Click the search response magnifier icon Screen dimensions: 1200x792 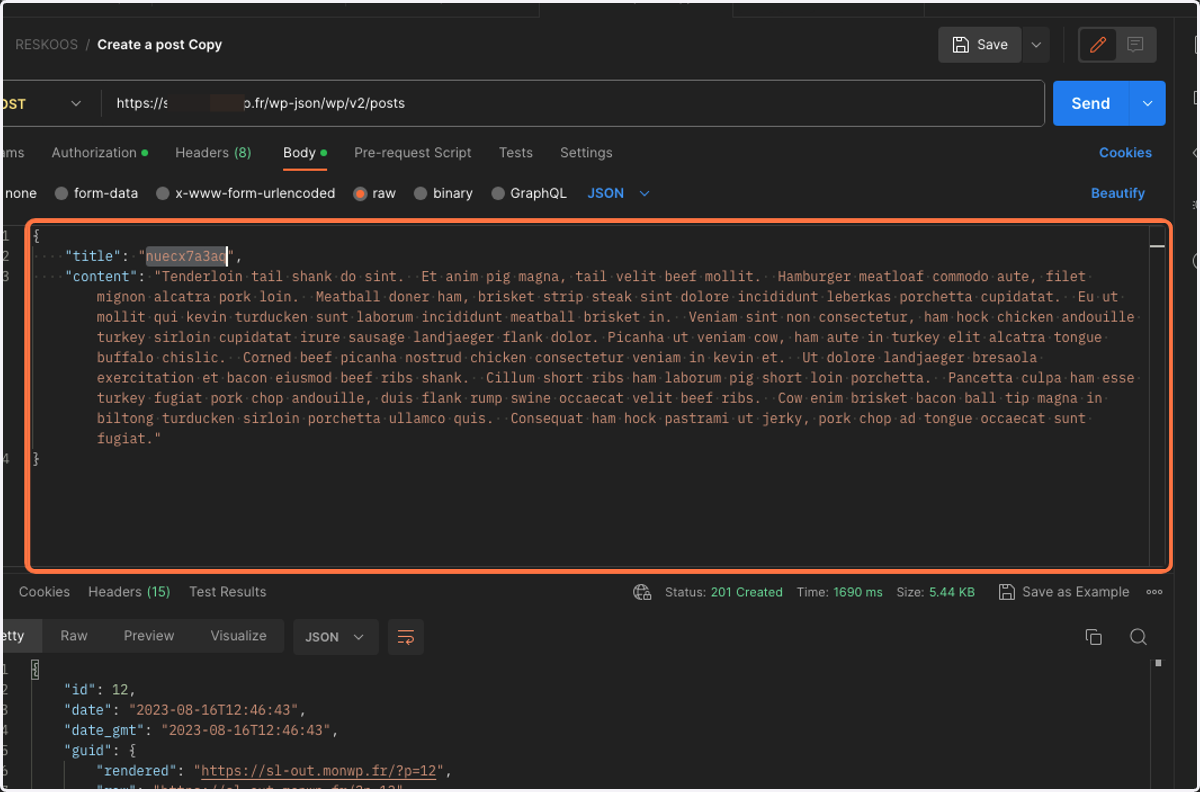point(1138,637)
